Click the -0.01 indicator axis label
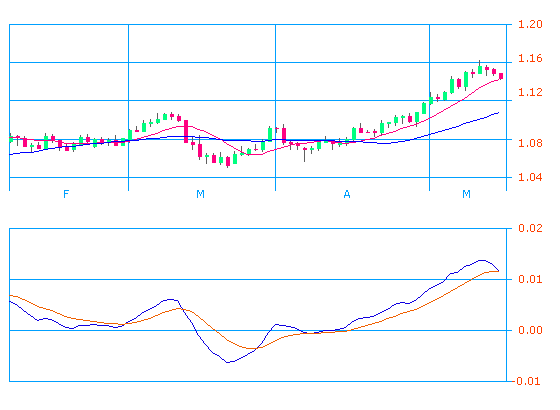This screenshot has width=560, height=410. [526, 381]
